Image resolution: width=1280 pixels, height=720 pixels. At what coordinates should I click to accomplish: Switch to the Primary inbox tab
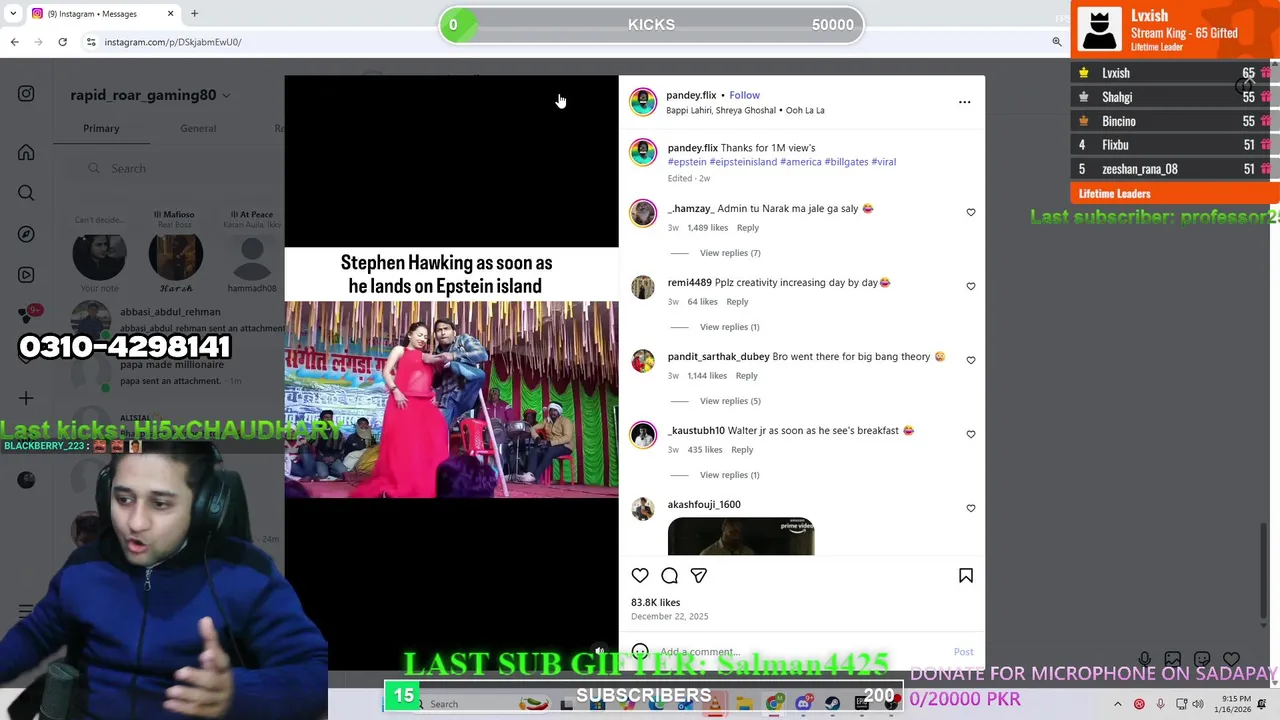101,128
